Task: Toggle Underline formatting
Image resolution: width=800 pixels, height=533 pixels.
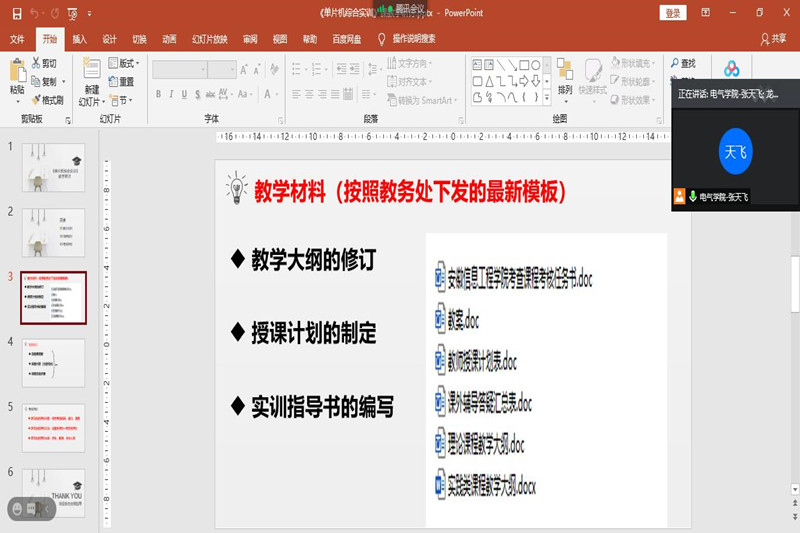Action: (184, 94)
